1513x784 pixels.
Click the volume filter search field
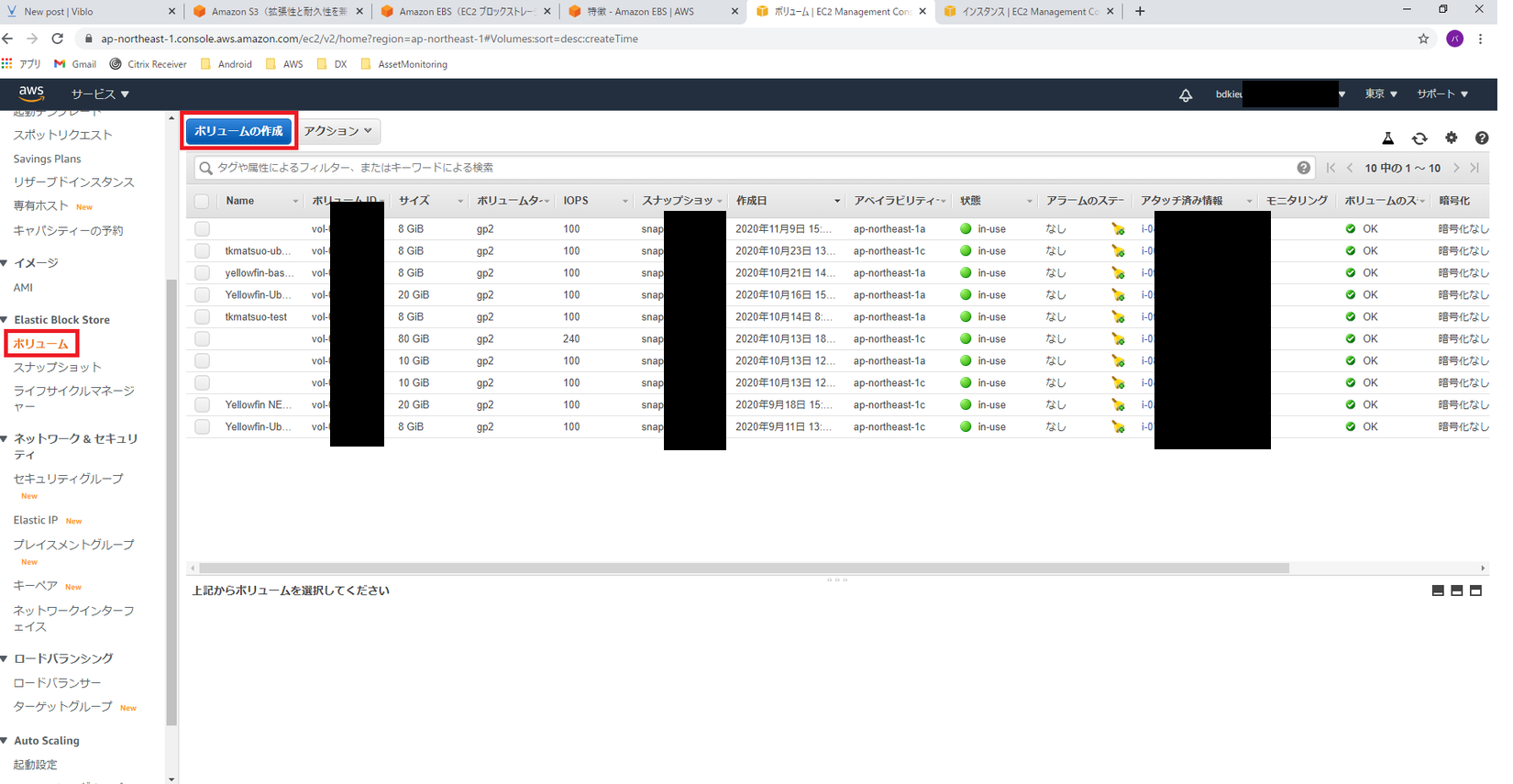[x=752, y=168]
